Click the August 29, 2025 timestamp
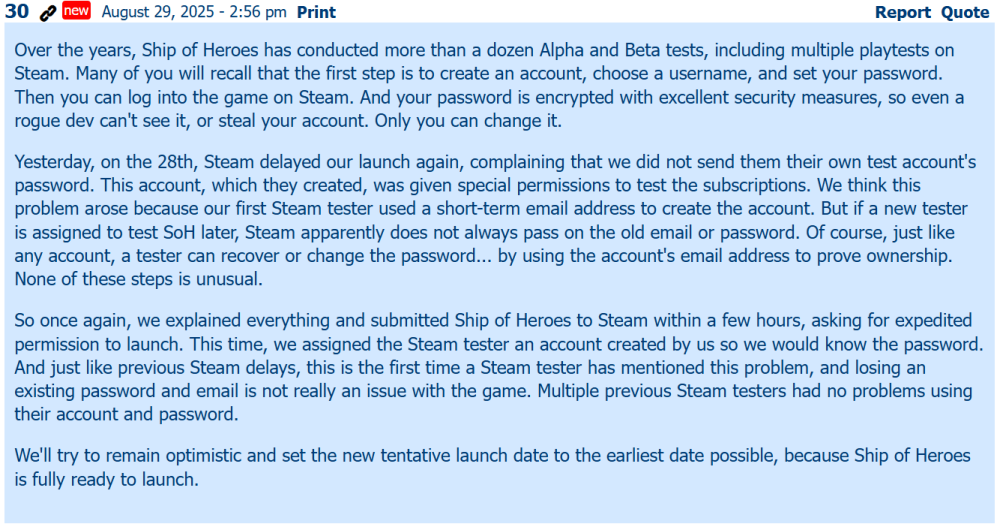 (x=191, y=13)
